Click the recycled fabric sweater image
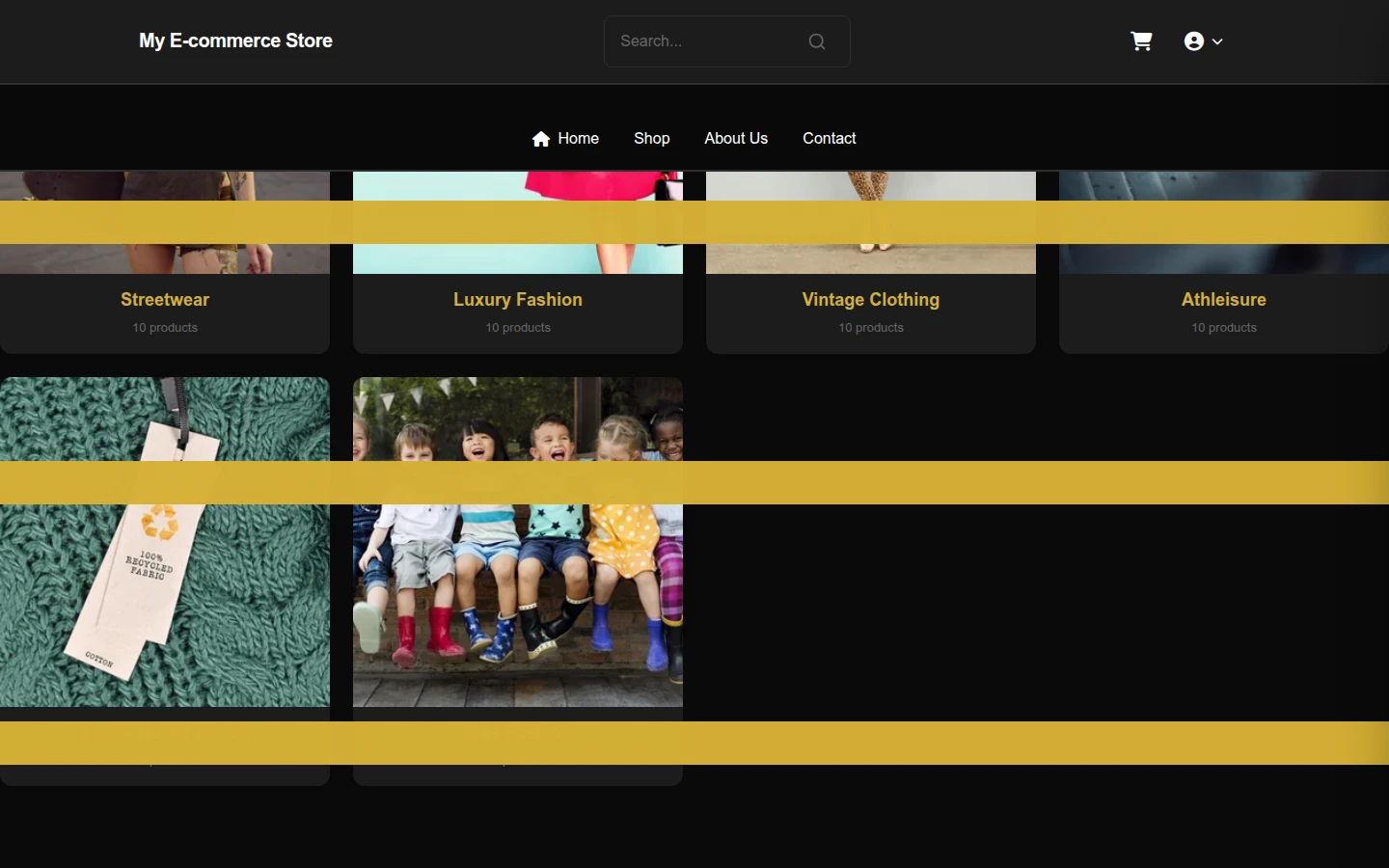The height and width of the screenshot is (868, 1389). [x=165, y=542]
